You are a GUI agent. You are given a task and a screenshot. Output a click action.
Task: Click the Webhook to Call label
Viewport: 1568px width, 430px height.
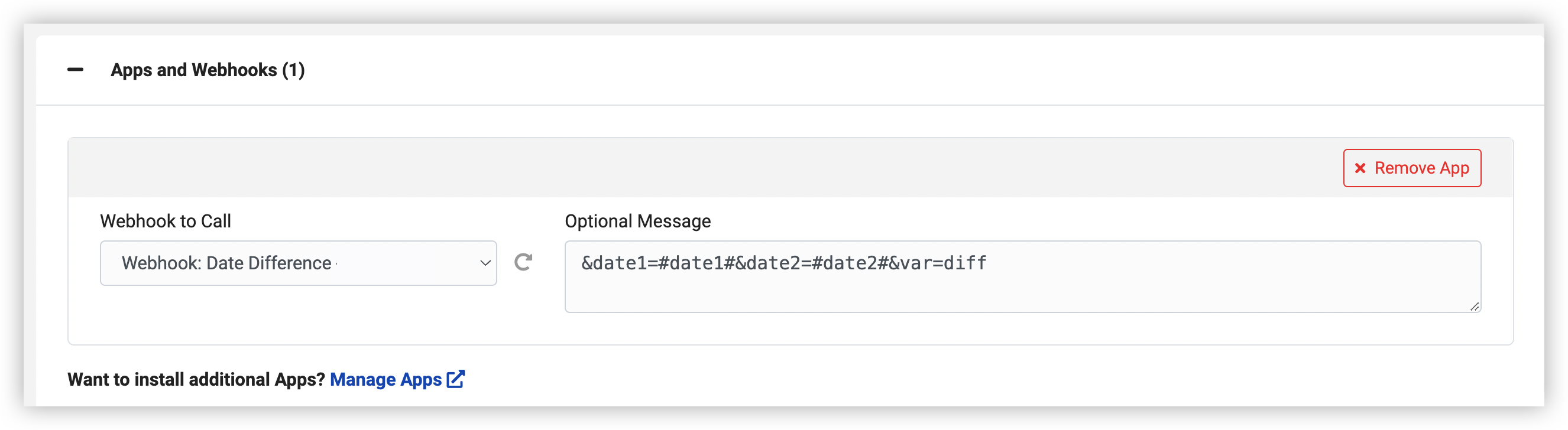pyautogui.click(x=166, y=221)
